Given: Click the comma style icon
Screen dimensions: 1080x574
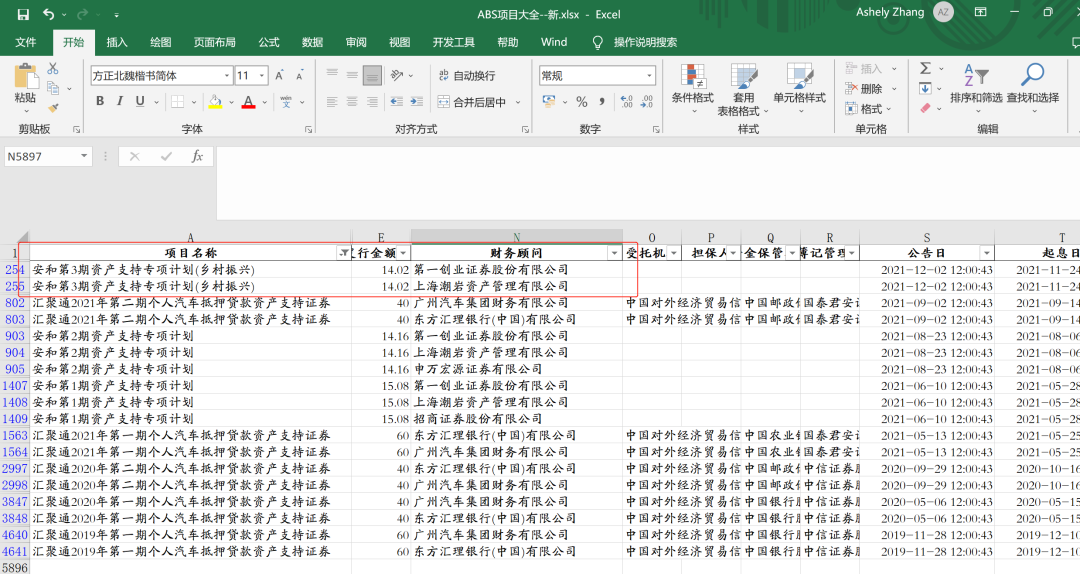Looking at the screenshot, I should [x=602, y=102].
